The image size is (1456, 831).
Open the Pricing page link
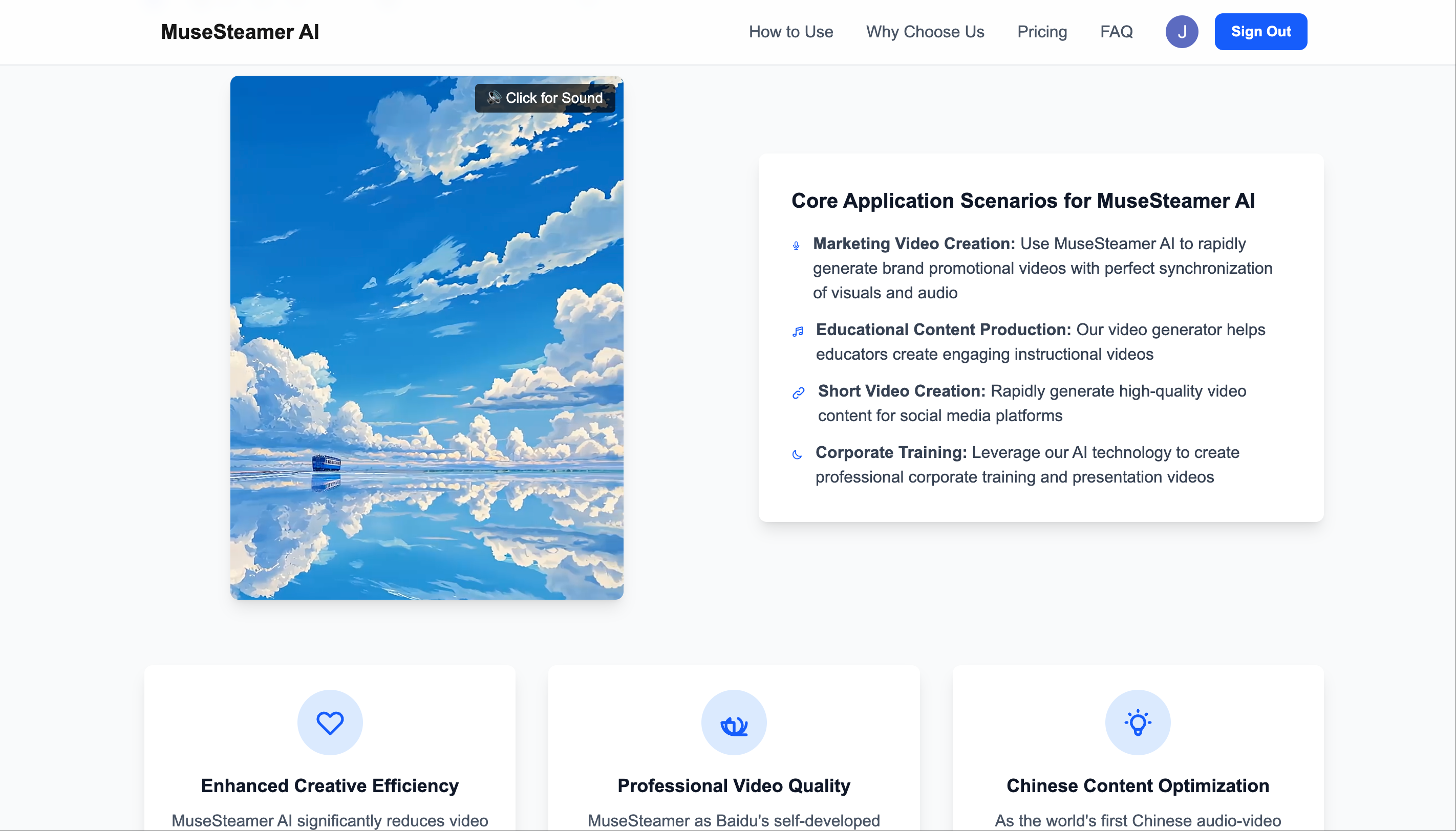pyautogui.click(x=1042, y=32)
